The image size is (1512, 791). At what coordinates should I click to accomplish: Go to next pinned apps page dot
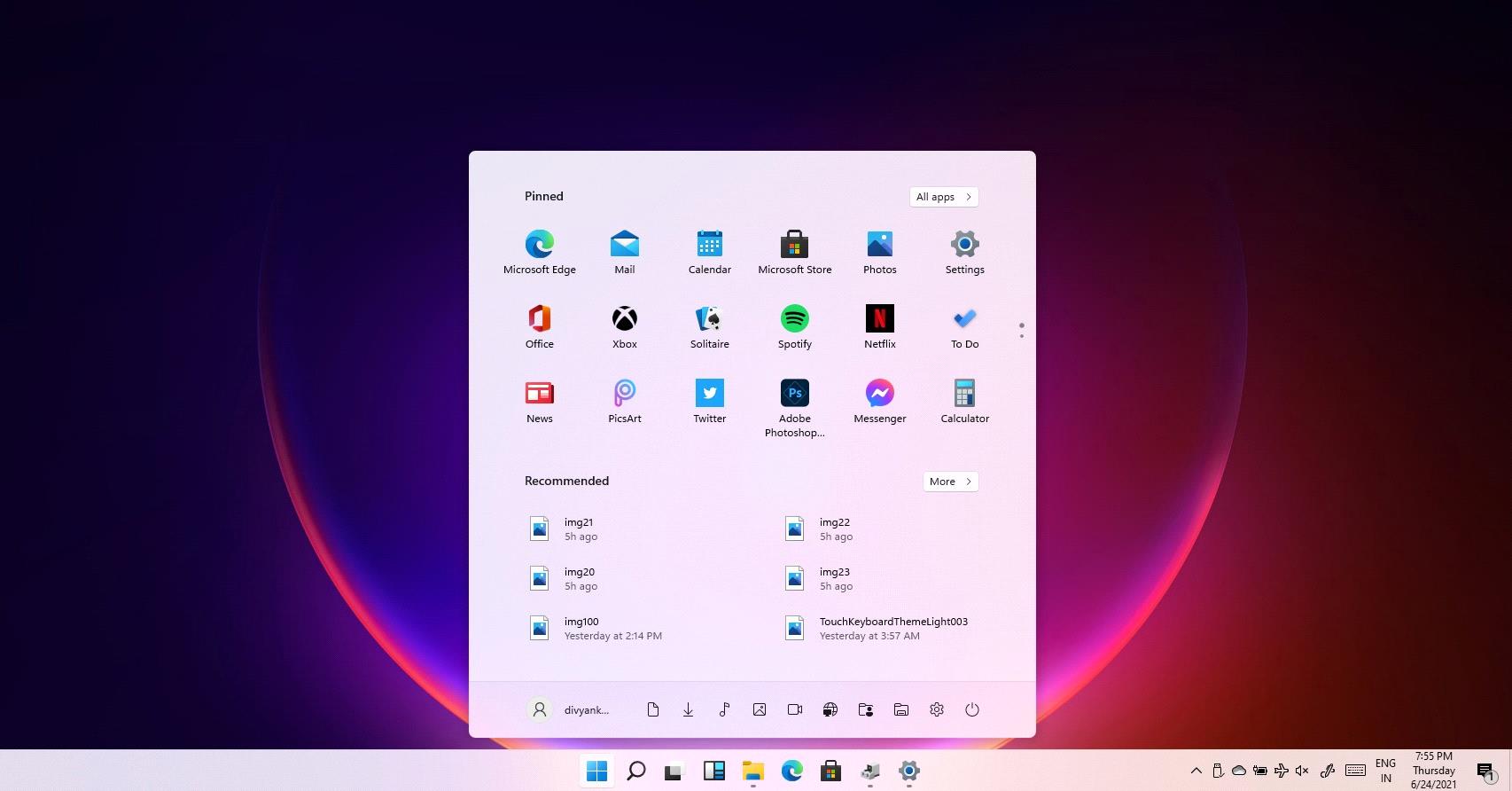1021,336
